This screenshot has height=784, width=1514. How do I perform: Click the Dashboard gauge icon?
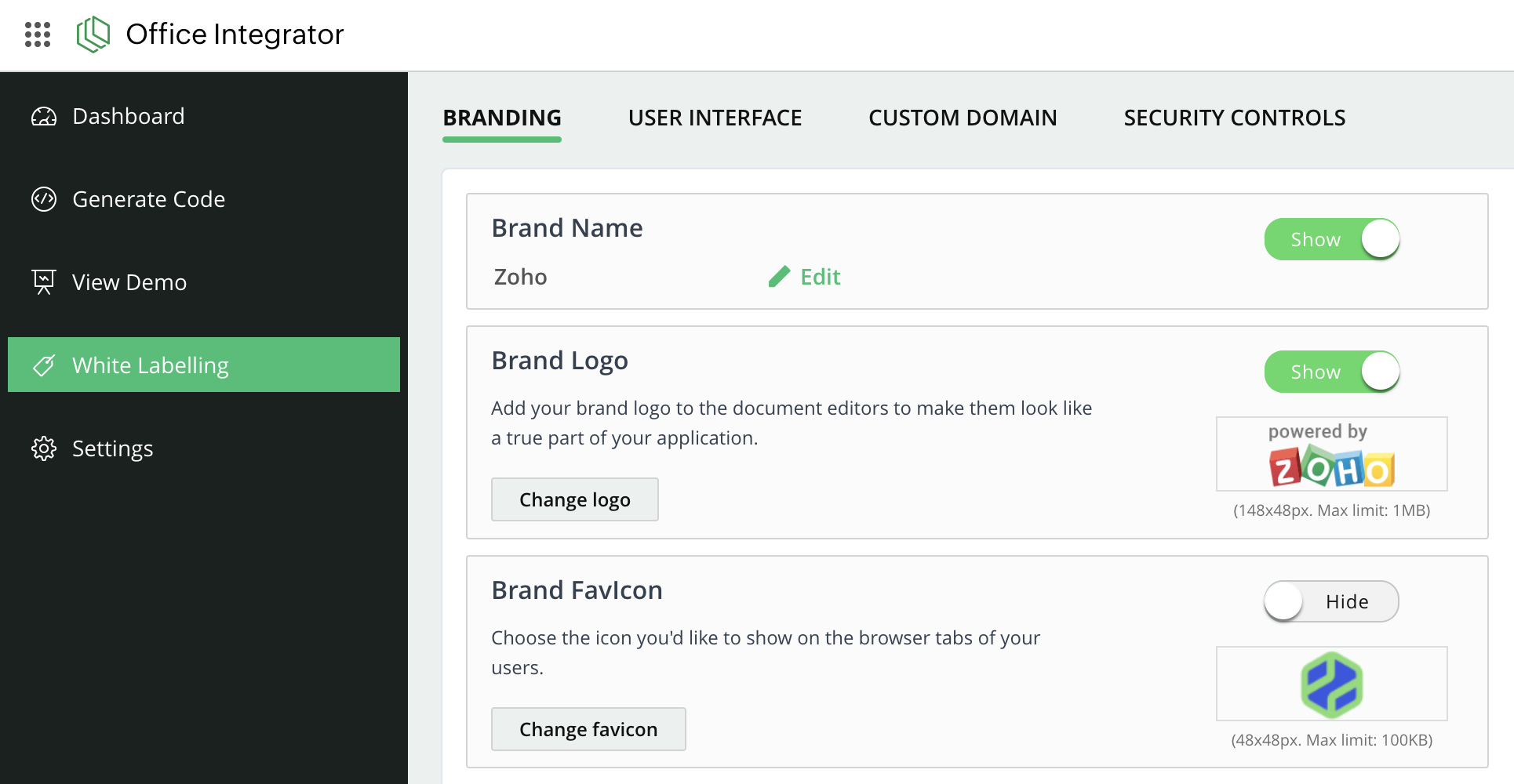pos(44,117)
